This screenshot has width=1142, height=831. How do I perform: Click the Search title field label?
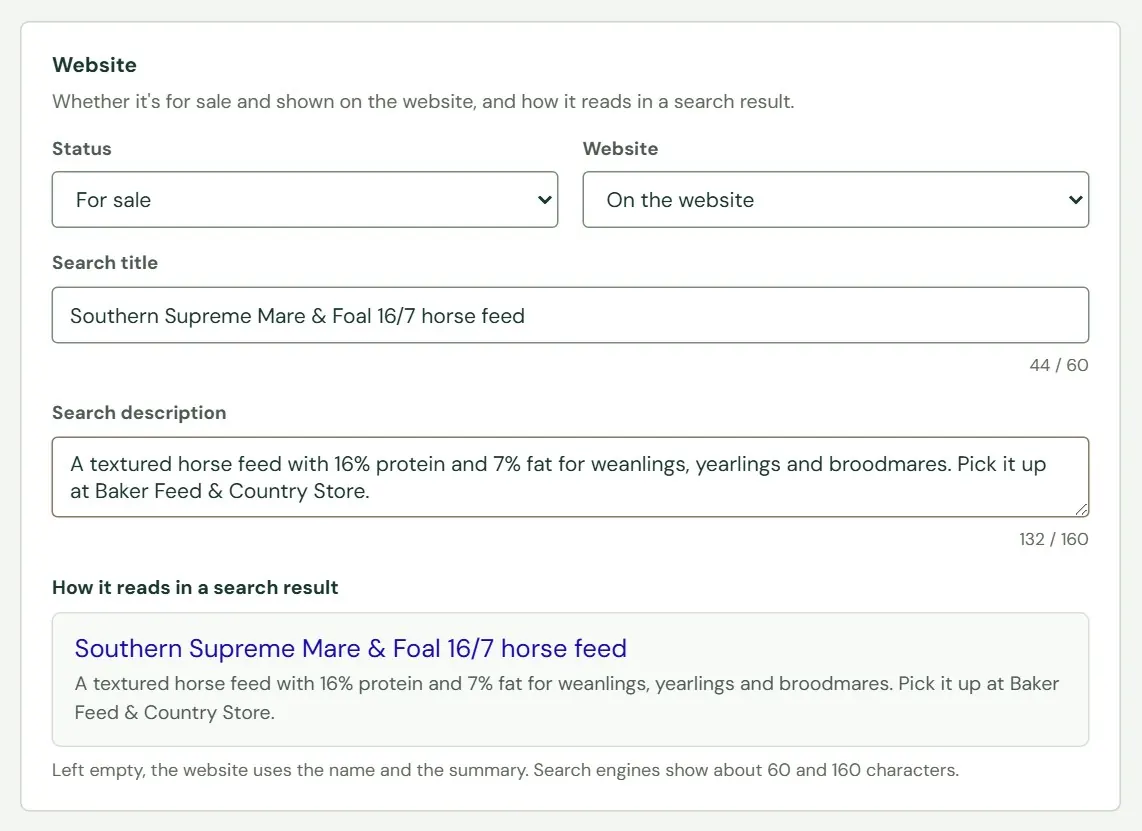tap(105, 263)
